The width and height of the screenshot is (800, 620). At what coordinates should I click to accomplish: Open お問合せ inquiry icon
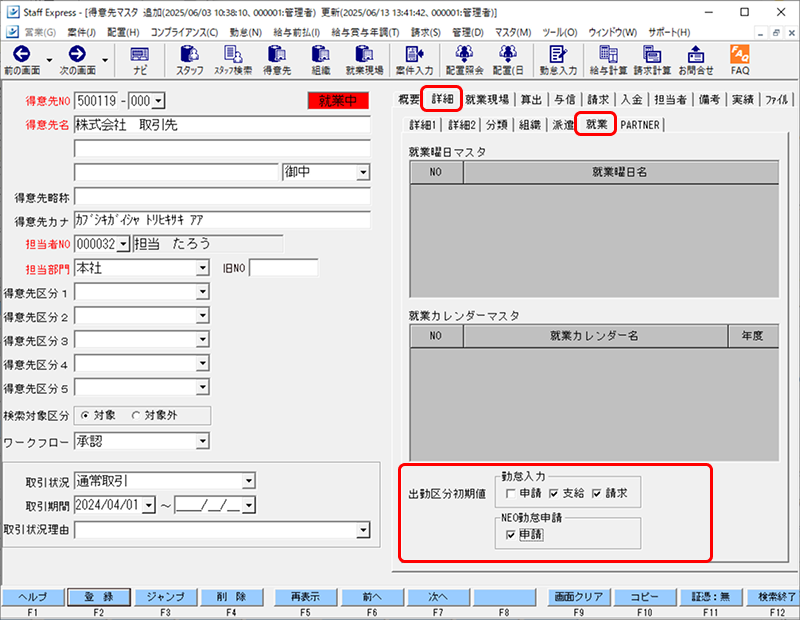tap(696, 60)
